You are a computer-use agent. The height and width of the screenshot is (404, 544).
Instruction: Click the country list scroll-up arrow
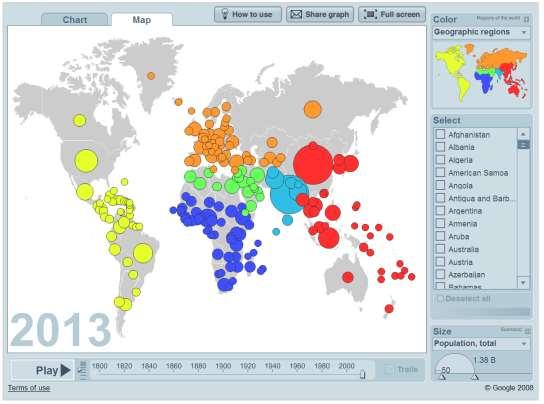523,134
